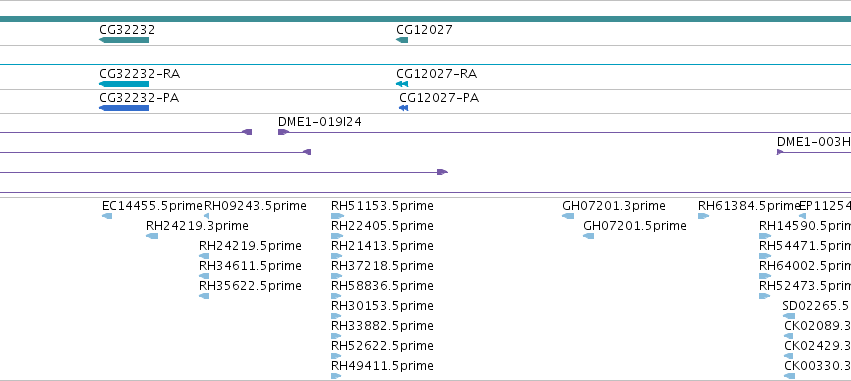Click the RH22405.5prime EST arrow
851x381 pixels.
tap(337, 236)
